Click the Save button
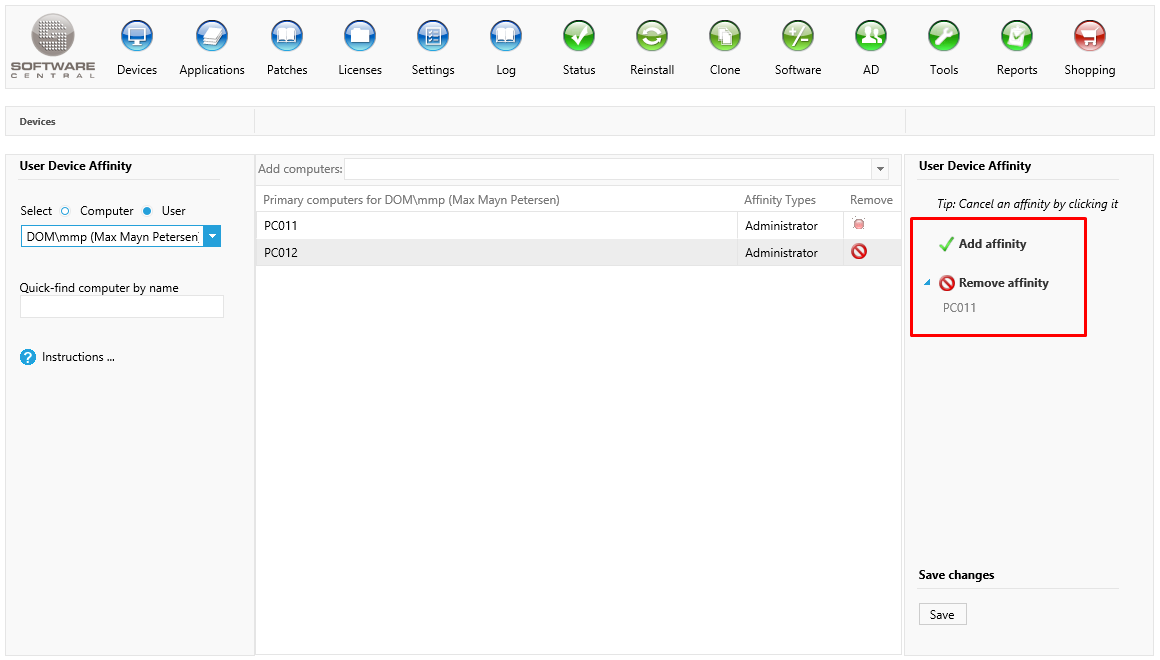The image size is (1160, 660). click(942, 614)
